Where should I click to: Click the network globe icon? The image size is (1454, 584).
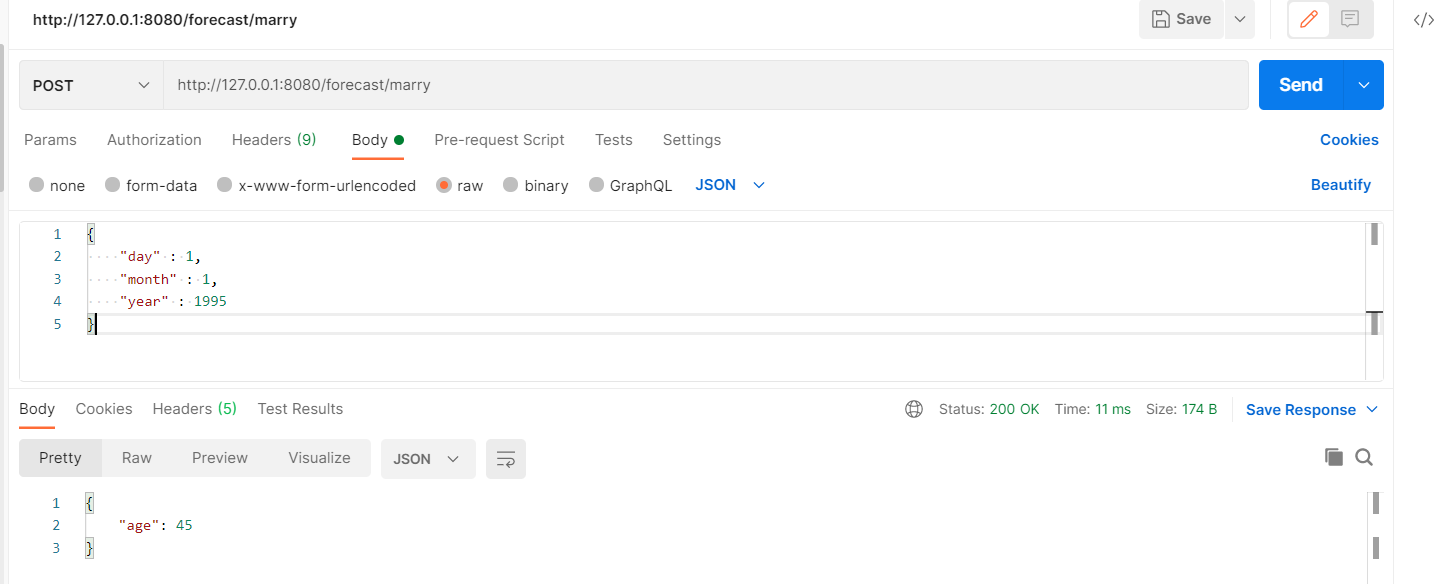913,409
